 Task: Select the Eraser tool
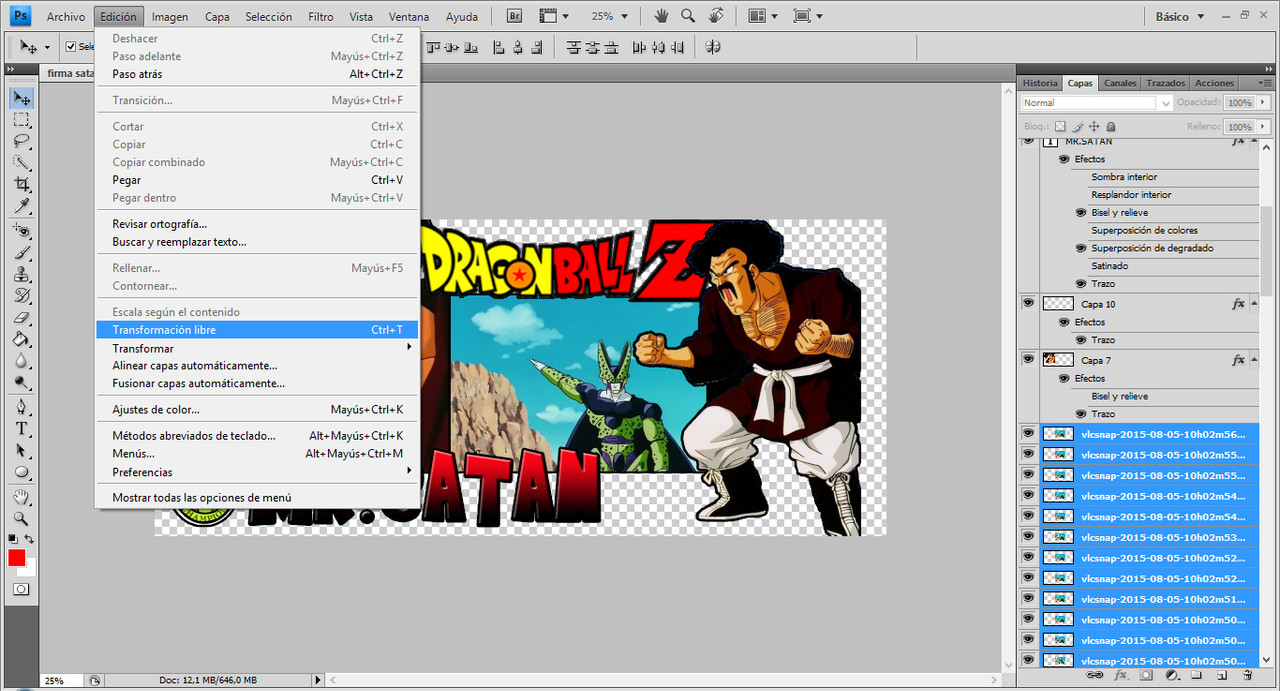(22, 318)
